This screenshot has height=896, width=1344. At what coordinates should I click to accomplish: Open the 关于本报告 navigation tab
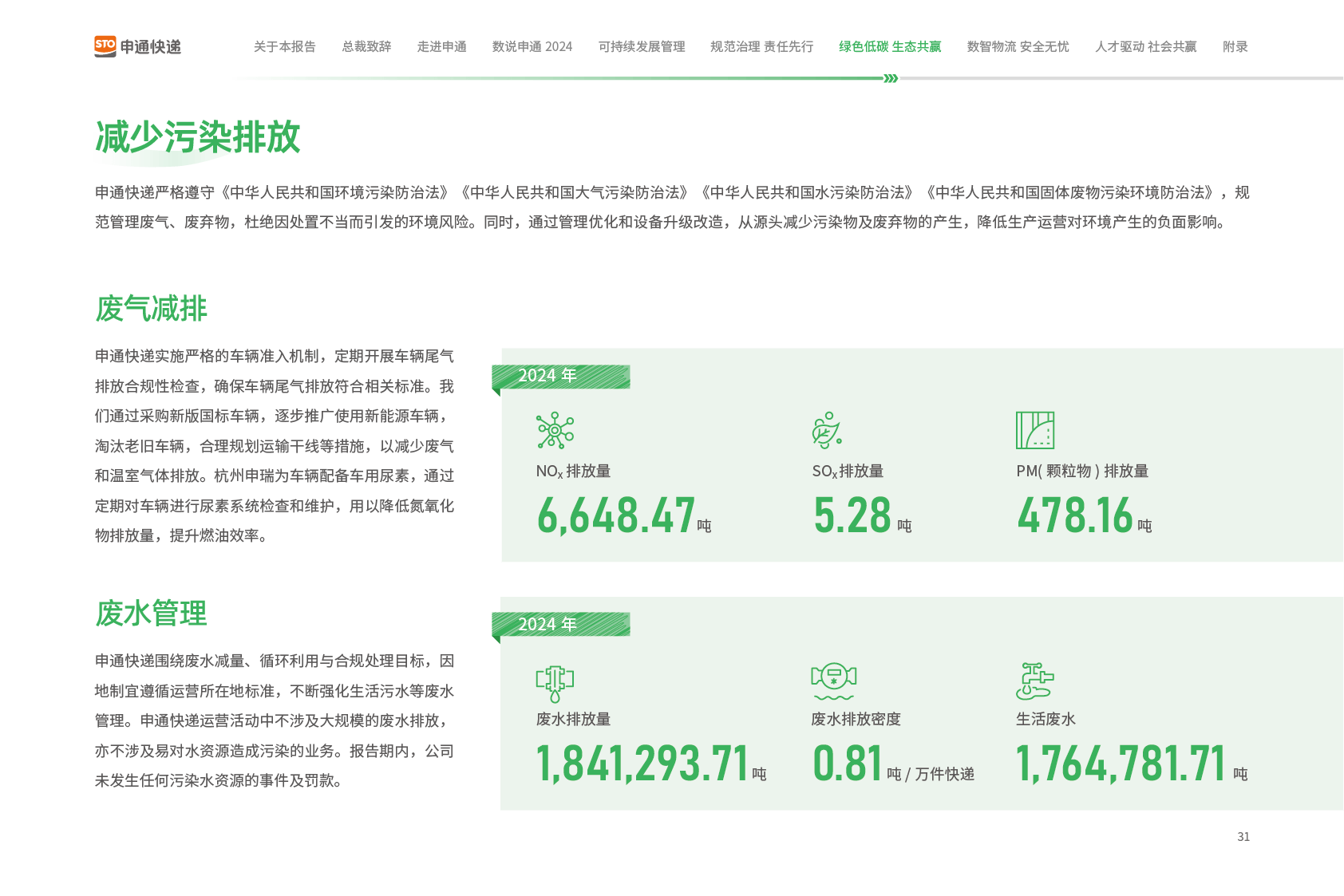click(x=284, y=47)
